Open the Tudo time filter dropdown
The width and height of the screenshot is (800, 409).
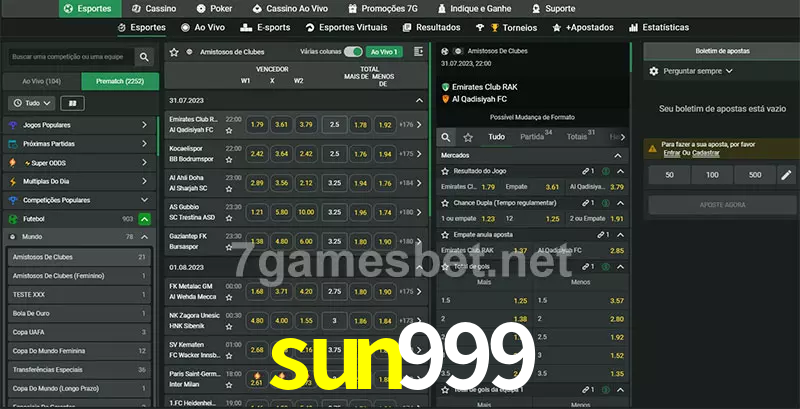(31, 103)
